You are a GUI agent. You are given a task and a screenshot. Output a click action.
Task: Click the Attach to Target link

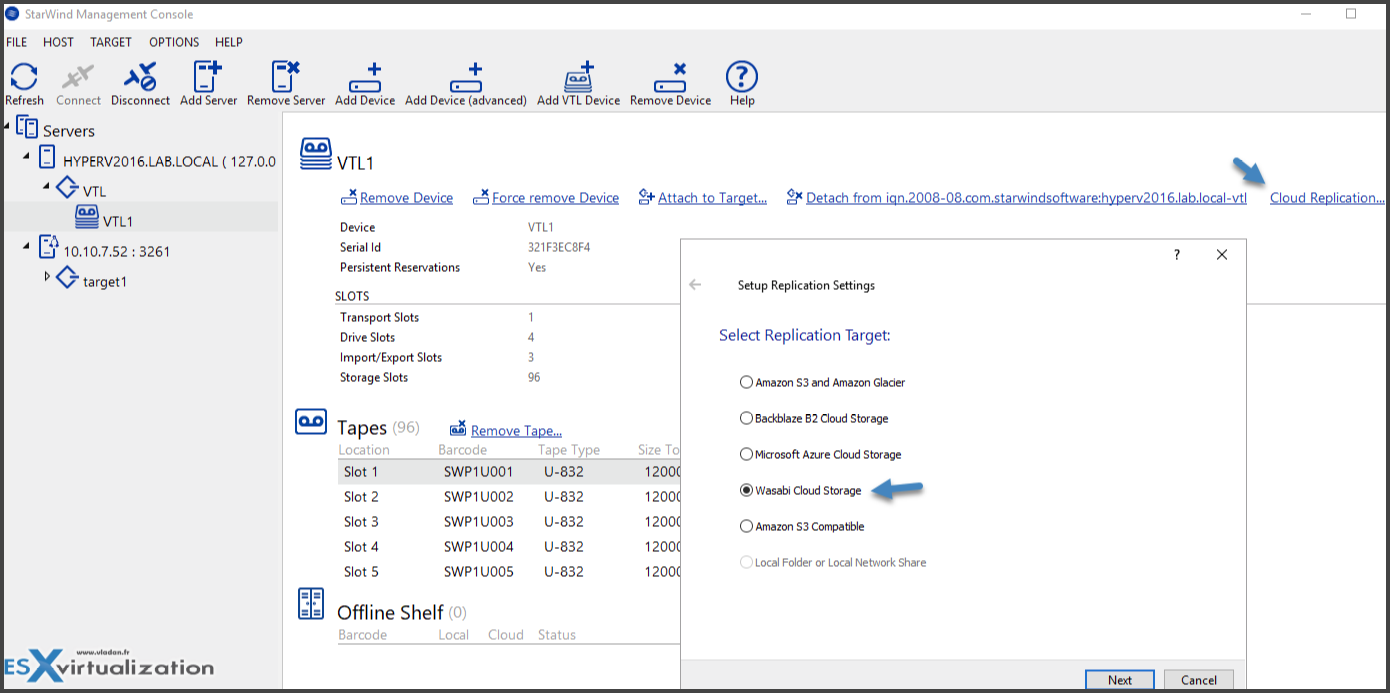click(712, 198)
